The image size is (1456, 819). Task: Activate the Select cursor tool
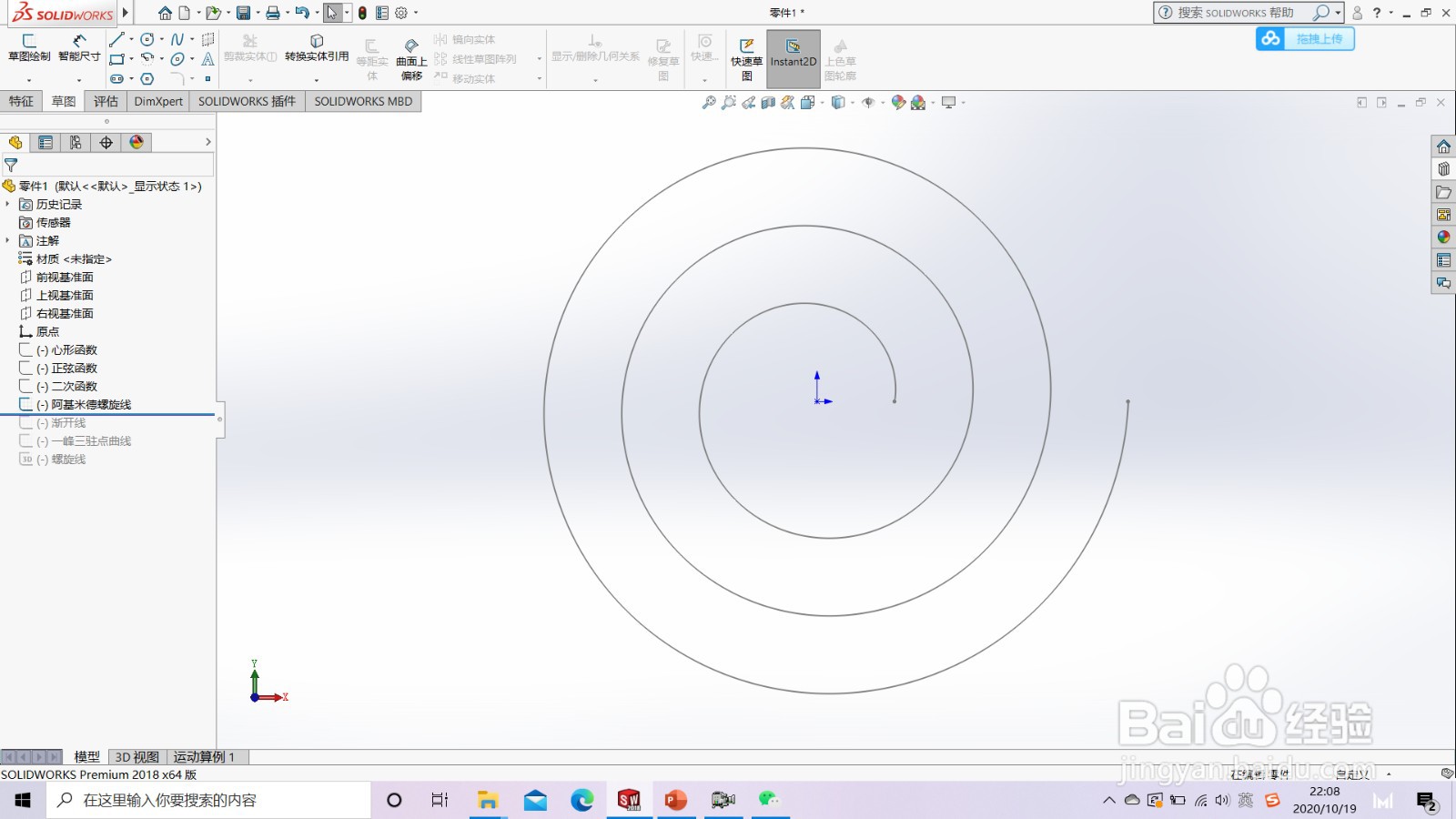[x=333, y=13]
